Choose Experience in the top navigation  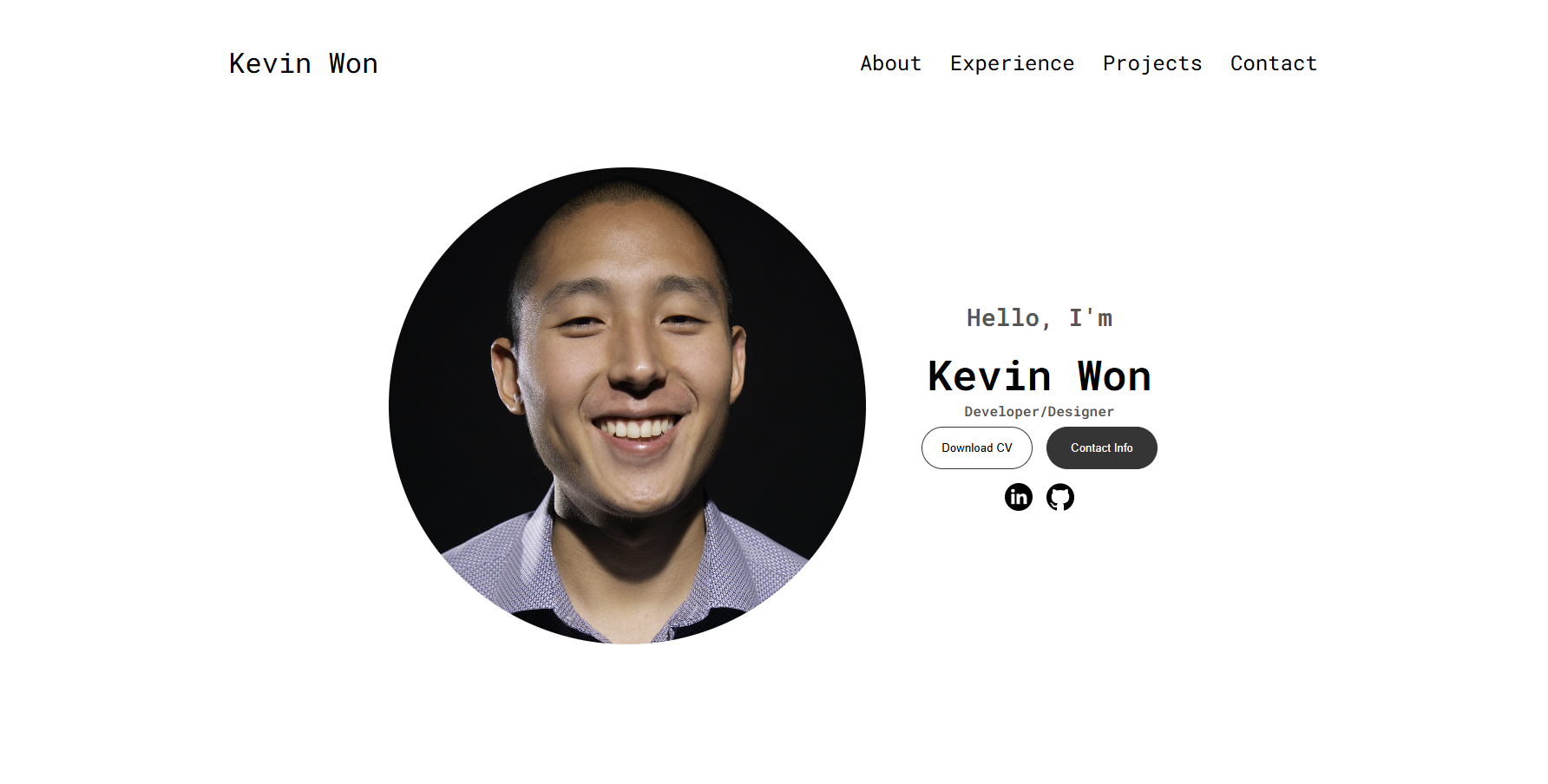[x=1012, y=63]
